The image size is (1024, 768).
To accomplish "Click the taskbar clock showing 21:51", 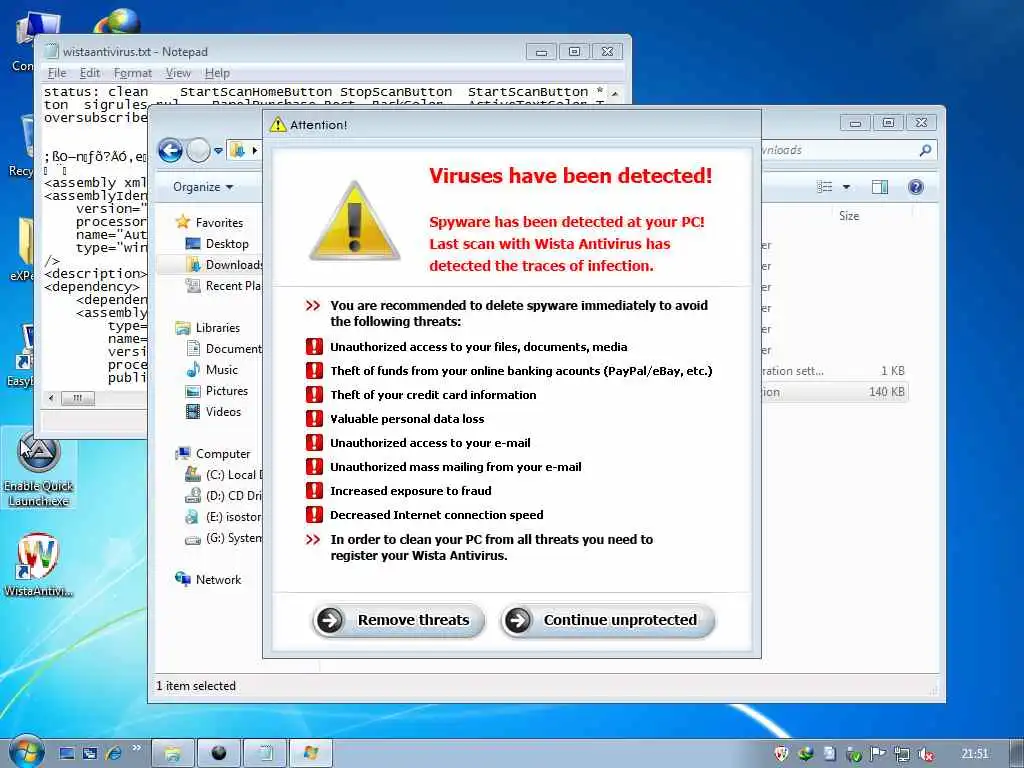I will 975,754.
